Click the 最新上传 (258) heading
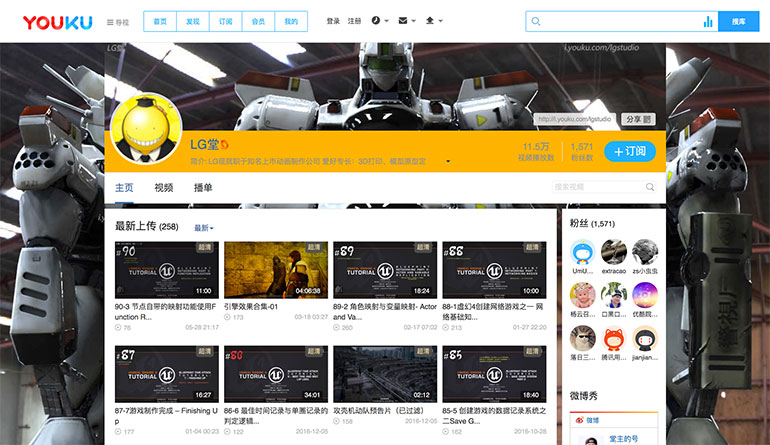The height and width of the screenshot is (445, 770). tap(146, 226)
